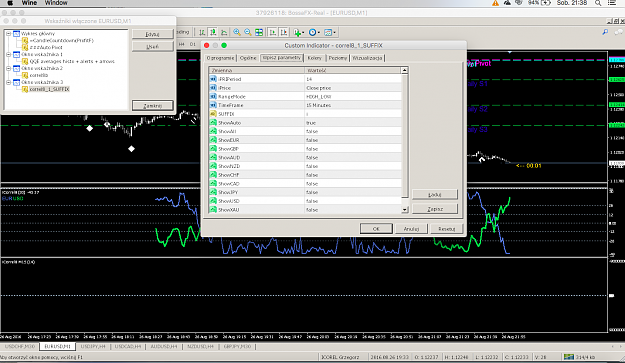Image resolution: width=625 pixels, height=363 pixels.
Task: Select the D1 timeframe button
Action: (193, 44)
